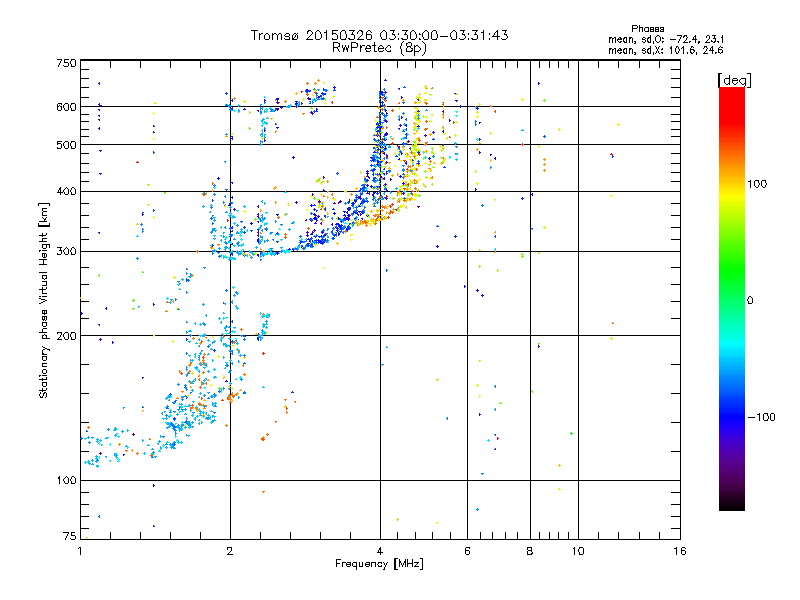The height and width of the screenshot is (600, 800).
Task: Click x-axis tick label '16'
Action: (680, 551)
